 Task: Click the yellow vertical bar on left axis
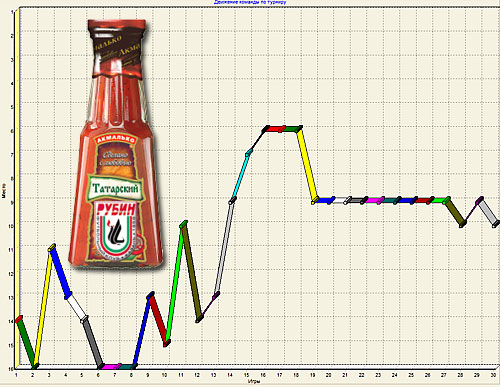pos(17,187)
